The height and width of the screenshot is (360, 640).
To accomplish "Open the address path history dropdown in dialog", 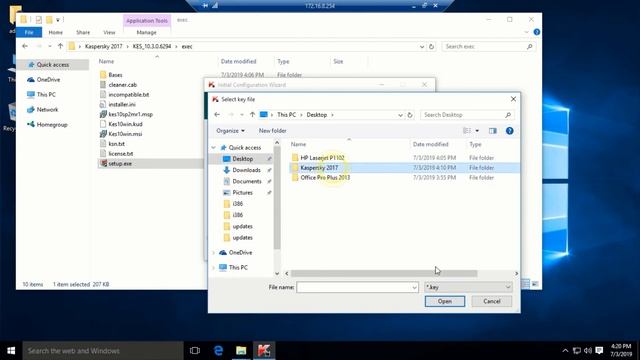I will tap(400, 115).
